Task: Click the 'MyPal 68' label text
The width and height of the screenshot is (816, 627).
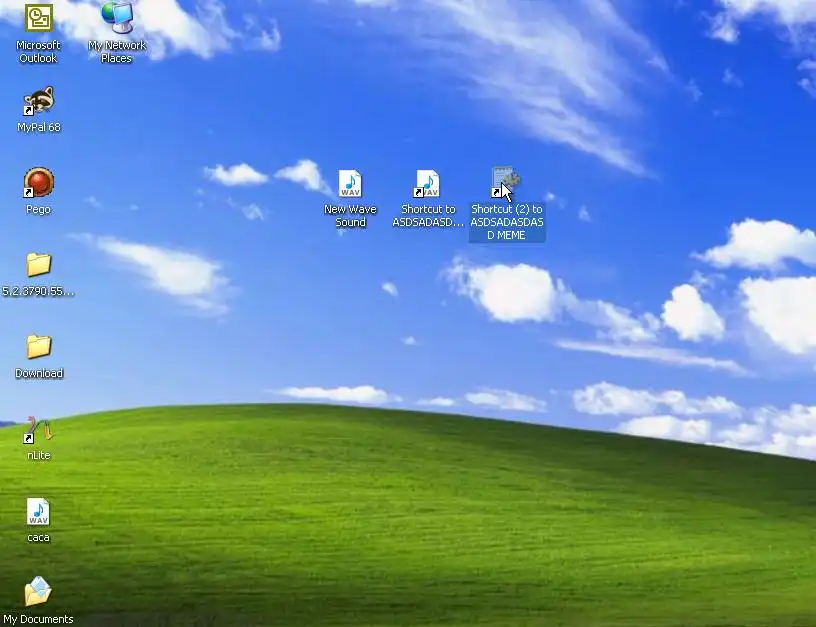Action: click(x=39, y=127)
